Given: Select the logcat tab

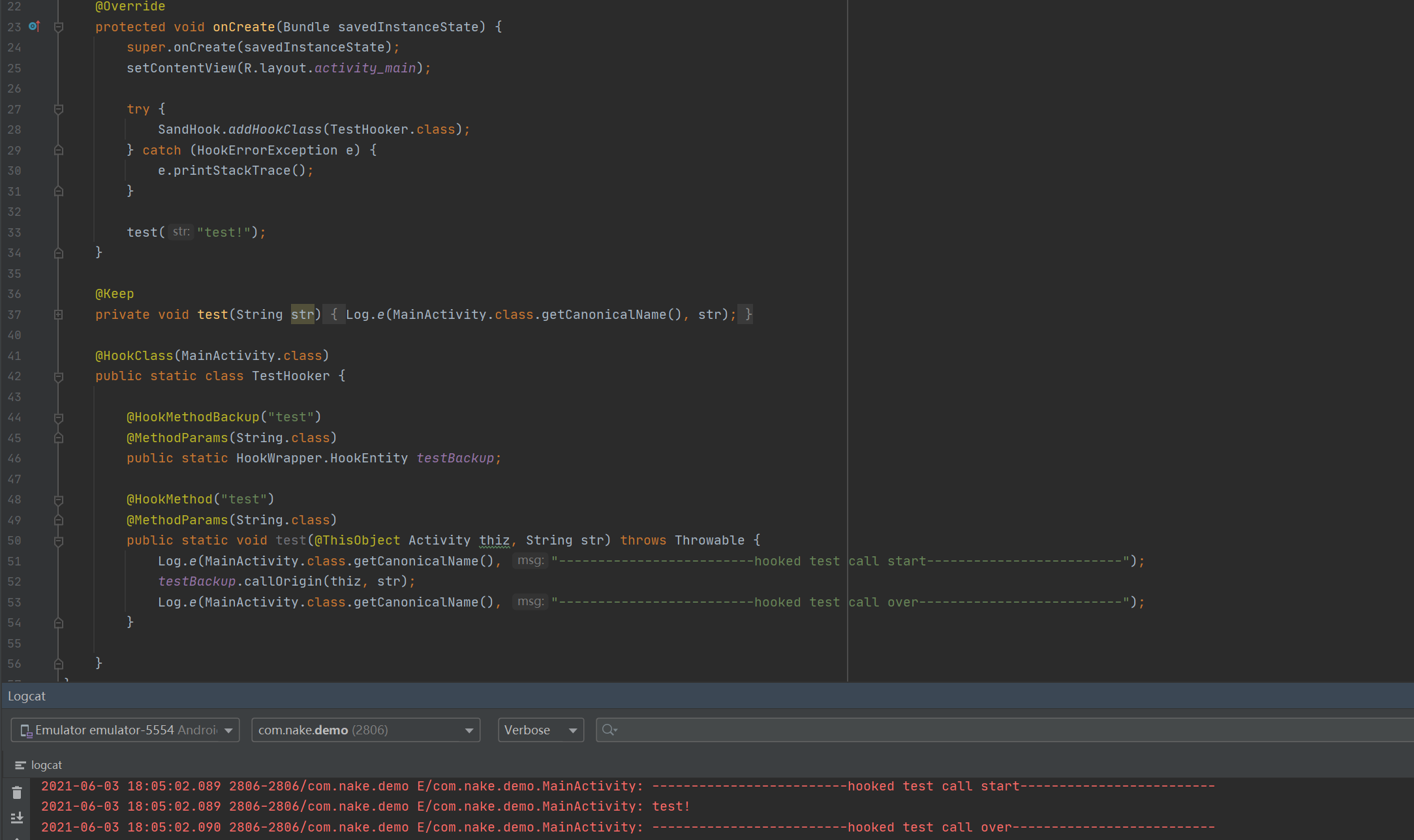Looking at the screenshot, I should (46, 765).
